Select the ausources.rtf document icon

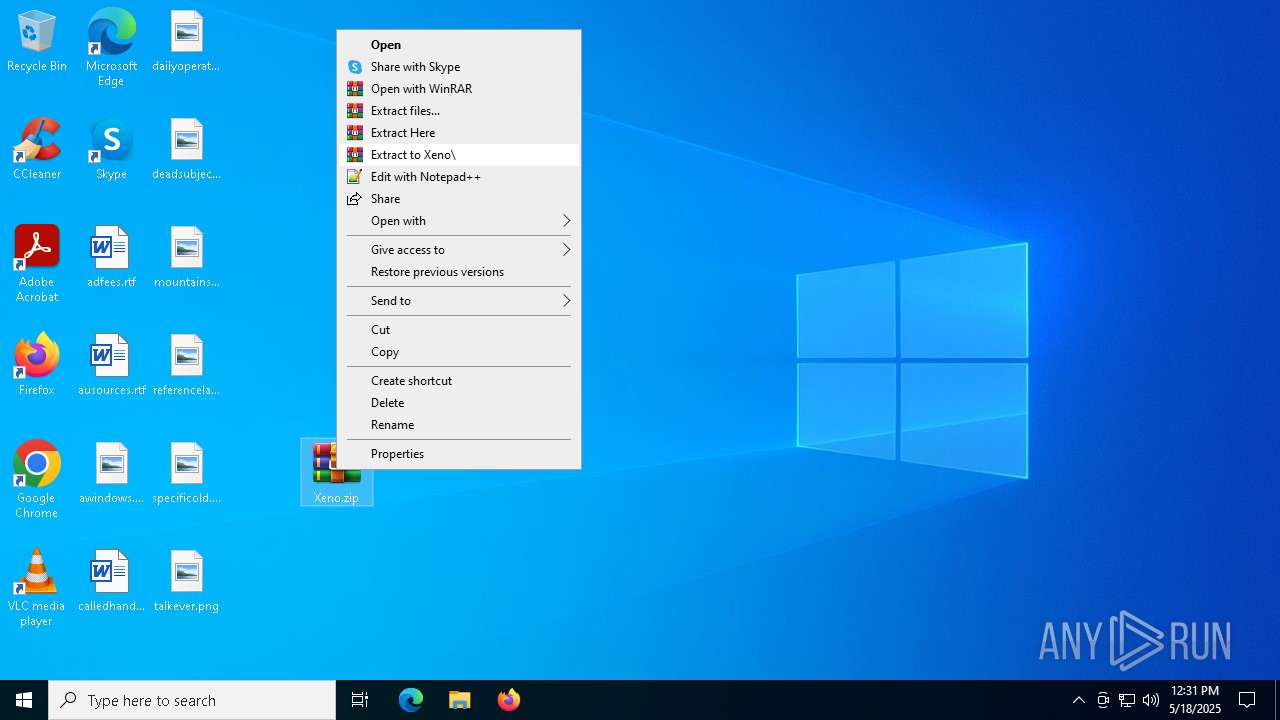(x=111, y=366)
